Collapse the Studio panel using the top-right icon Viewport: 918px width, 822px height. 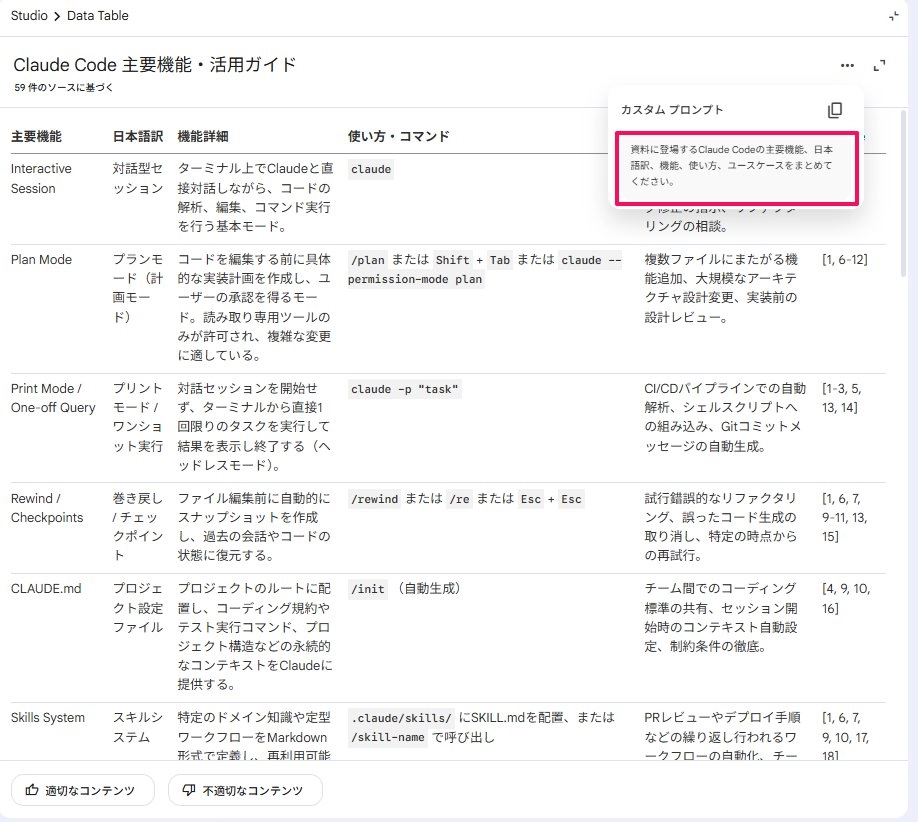click(x=893, y=16)
